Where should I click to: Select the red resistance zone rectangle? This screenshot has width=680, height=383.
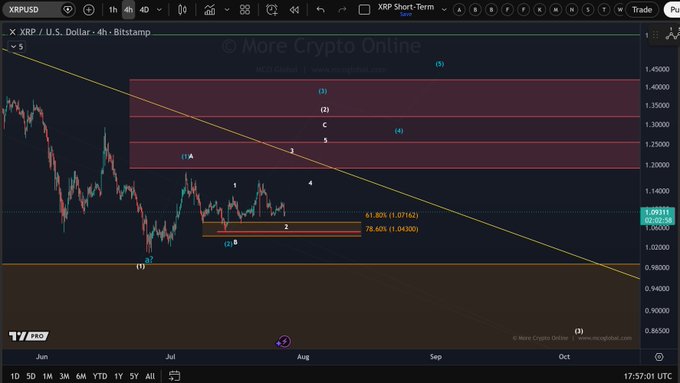(x=384, y=124)
